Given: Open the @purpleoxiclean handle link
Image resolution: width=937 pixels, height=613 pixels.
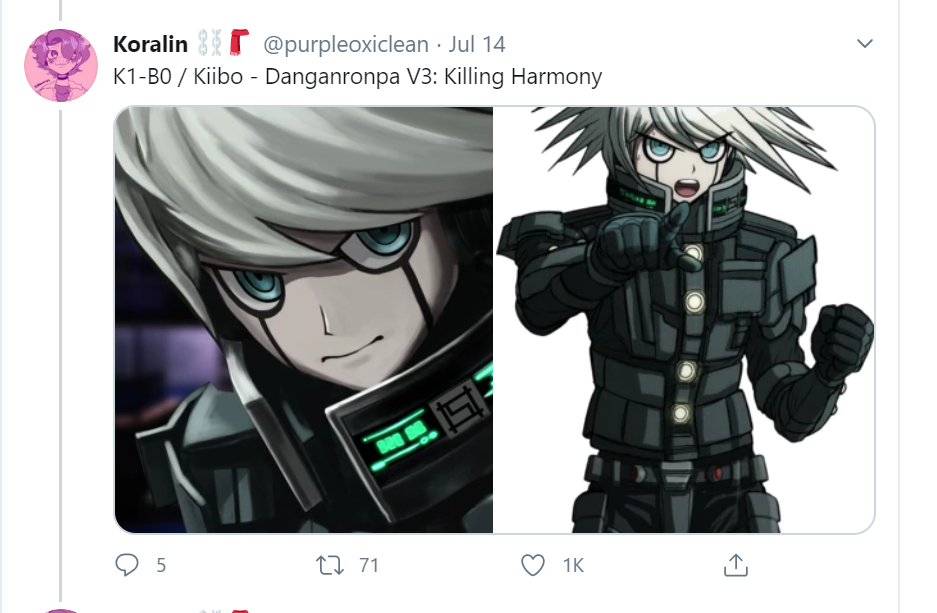Looking at the screenshot, I should 346,44.
